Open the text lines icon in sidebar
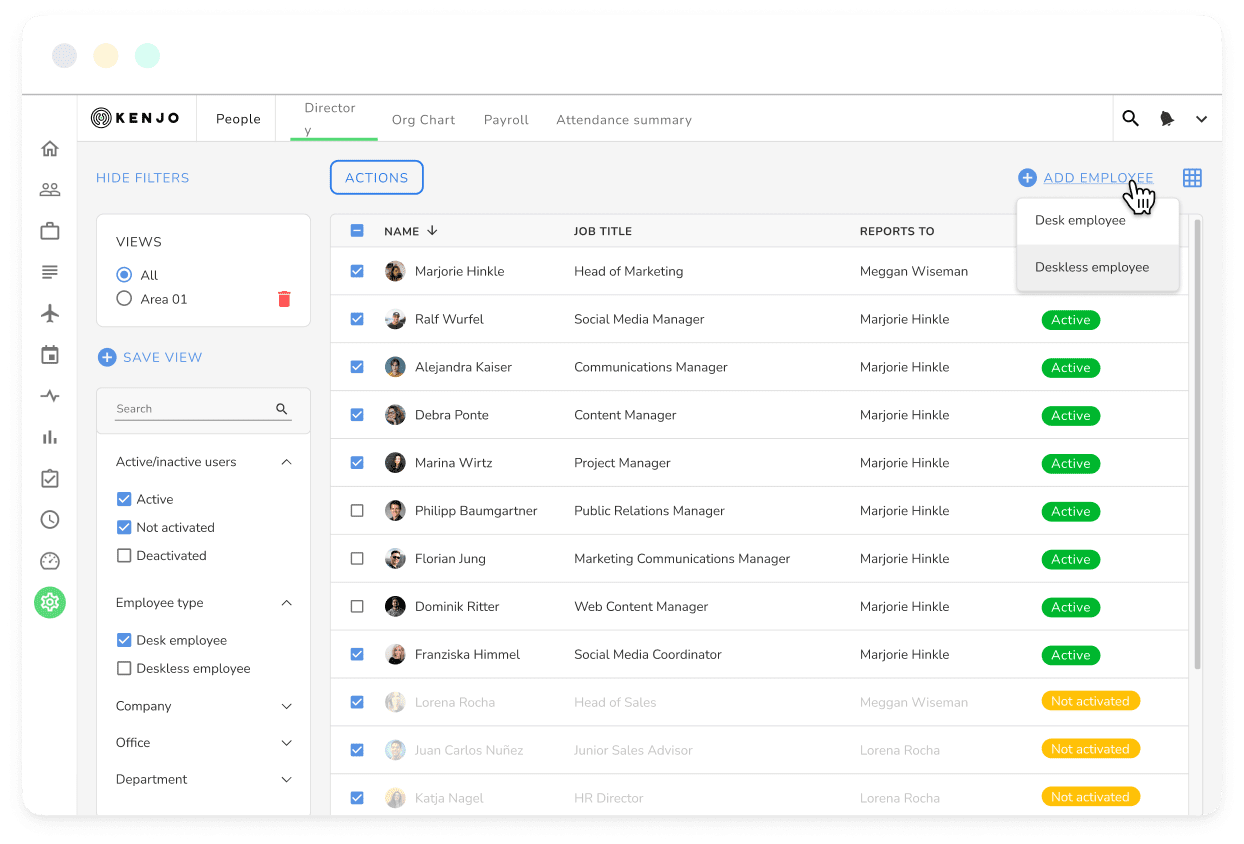 point(50,272)
